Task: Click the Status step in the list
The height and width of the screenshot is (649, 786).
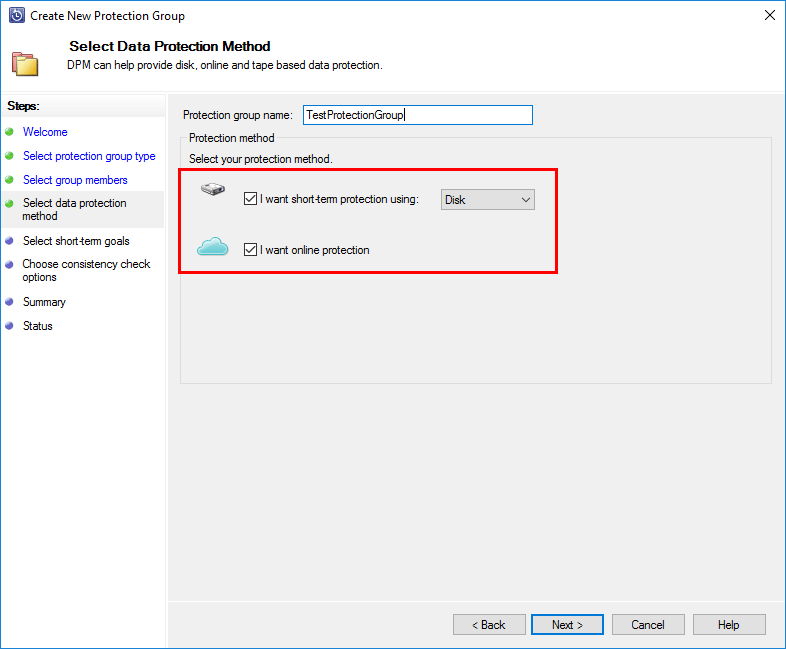Action: coord(38,326)
